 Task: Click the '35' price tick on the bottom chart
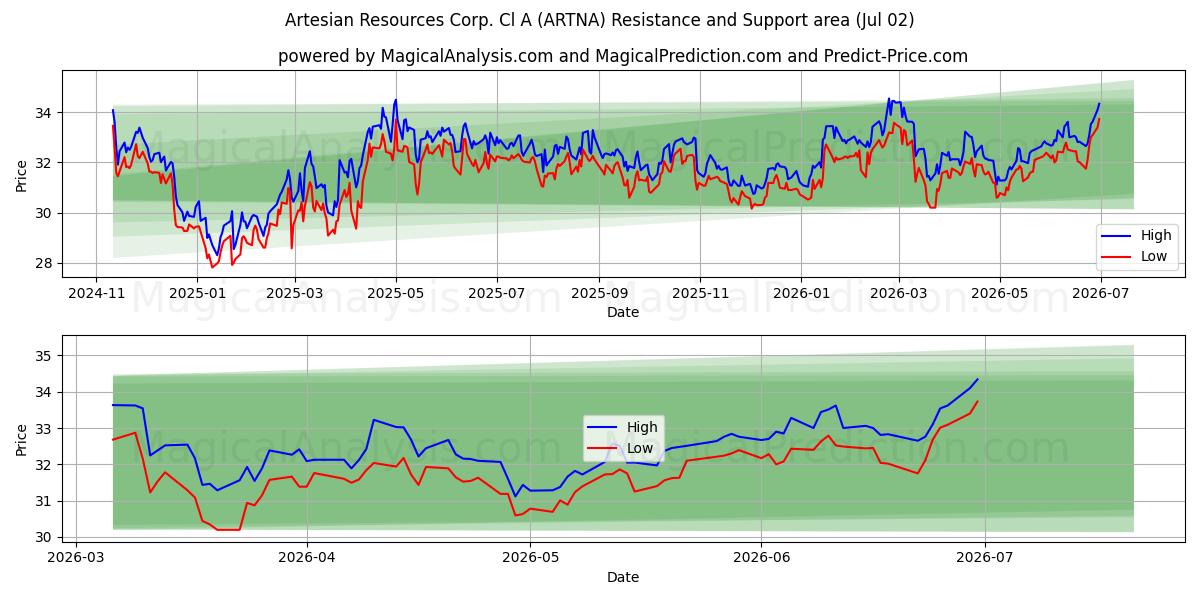coord(46,356)
